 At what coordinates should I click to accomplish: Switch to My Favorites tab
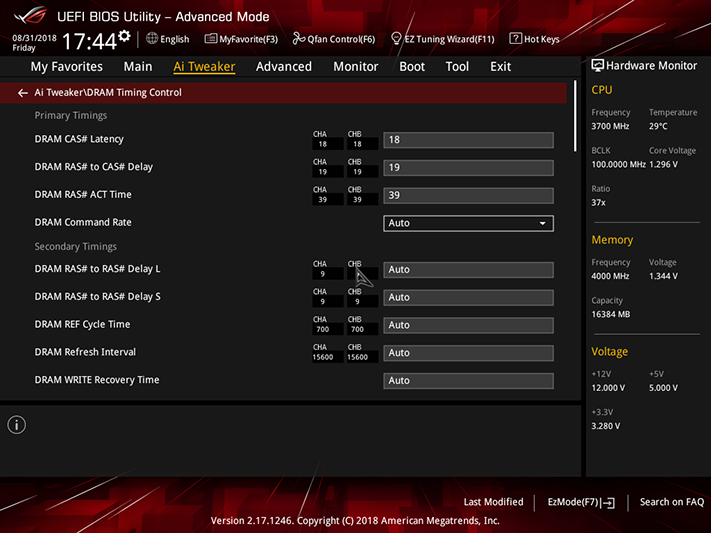(x=67, y=67)
